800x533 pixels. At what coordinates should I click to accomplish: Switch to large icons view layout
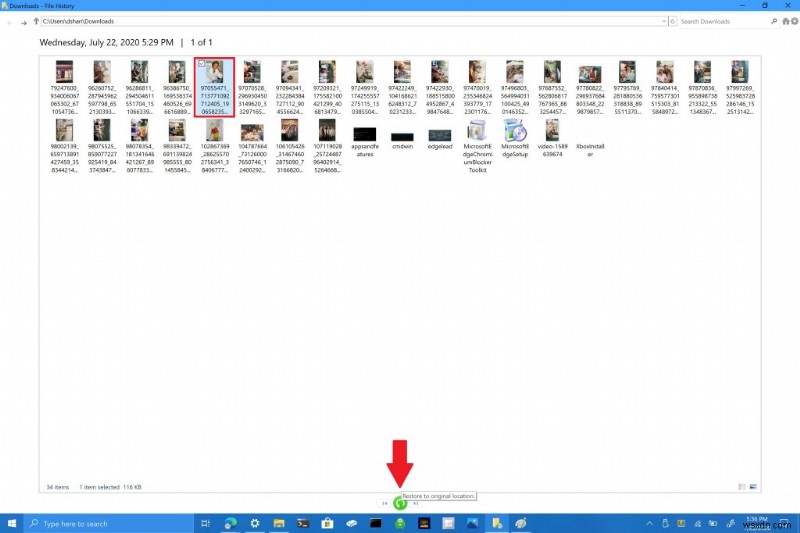point(753,487)
